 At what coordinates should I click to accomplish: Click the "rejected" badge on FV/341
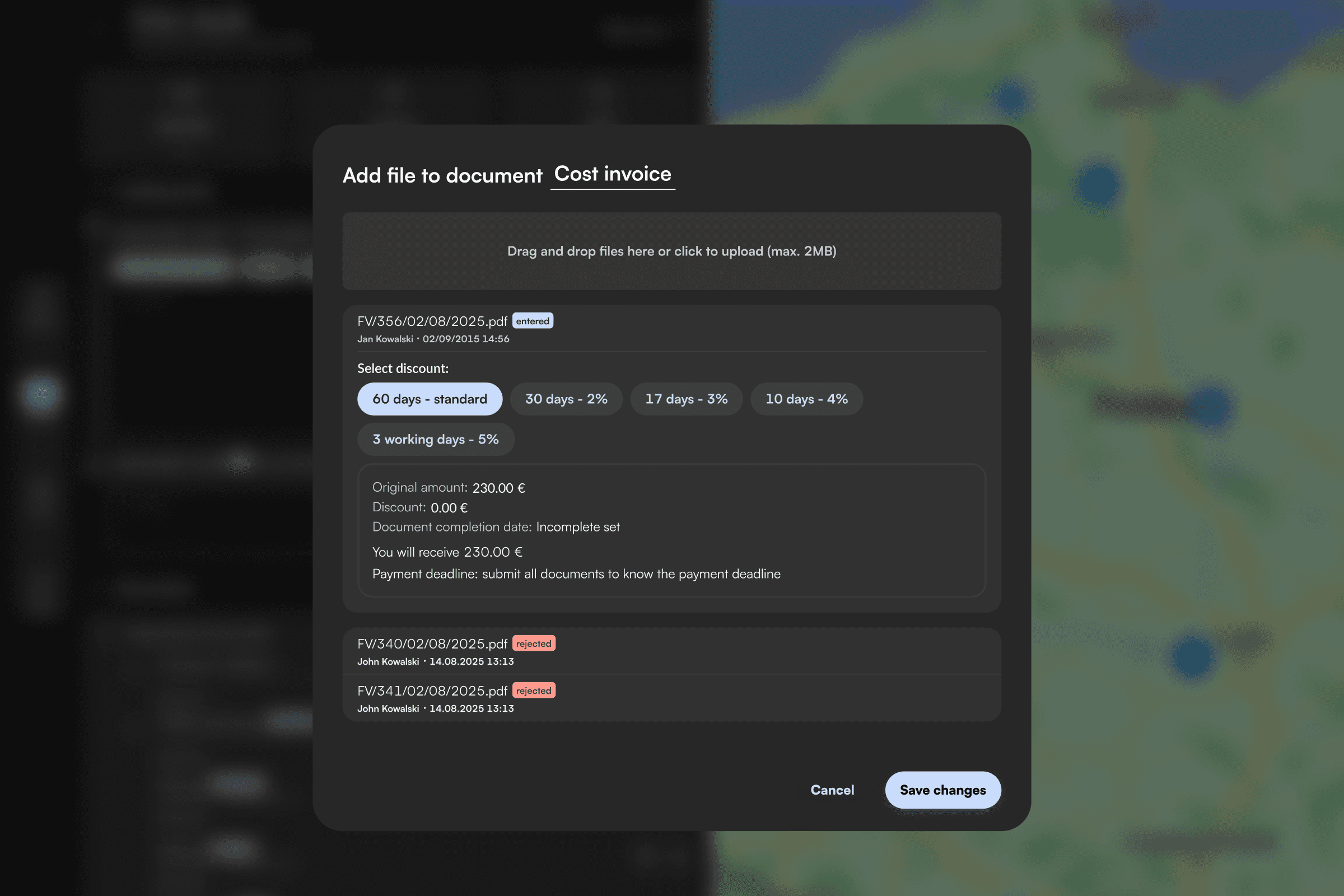534,690
